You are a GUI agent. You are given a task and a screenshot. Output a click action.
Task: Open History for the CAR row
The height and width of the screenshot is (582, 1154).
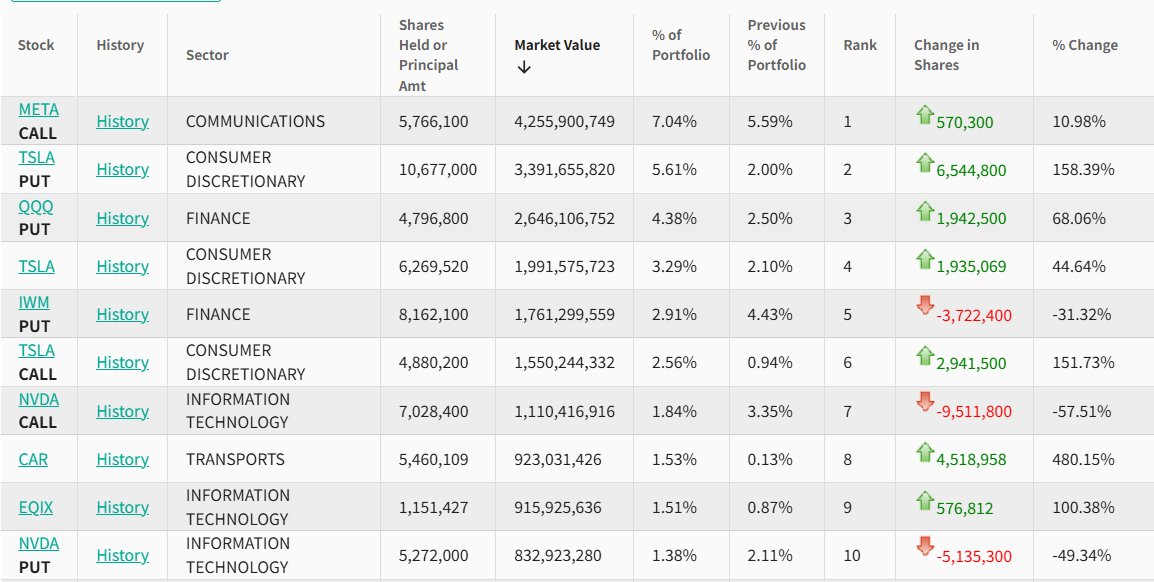click(122, 459)
